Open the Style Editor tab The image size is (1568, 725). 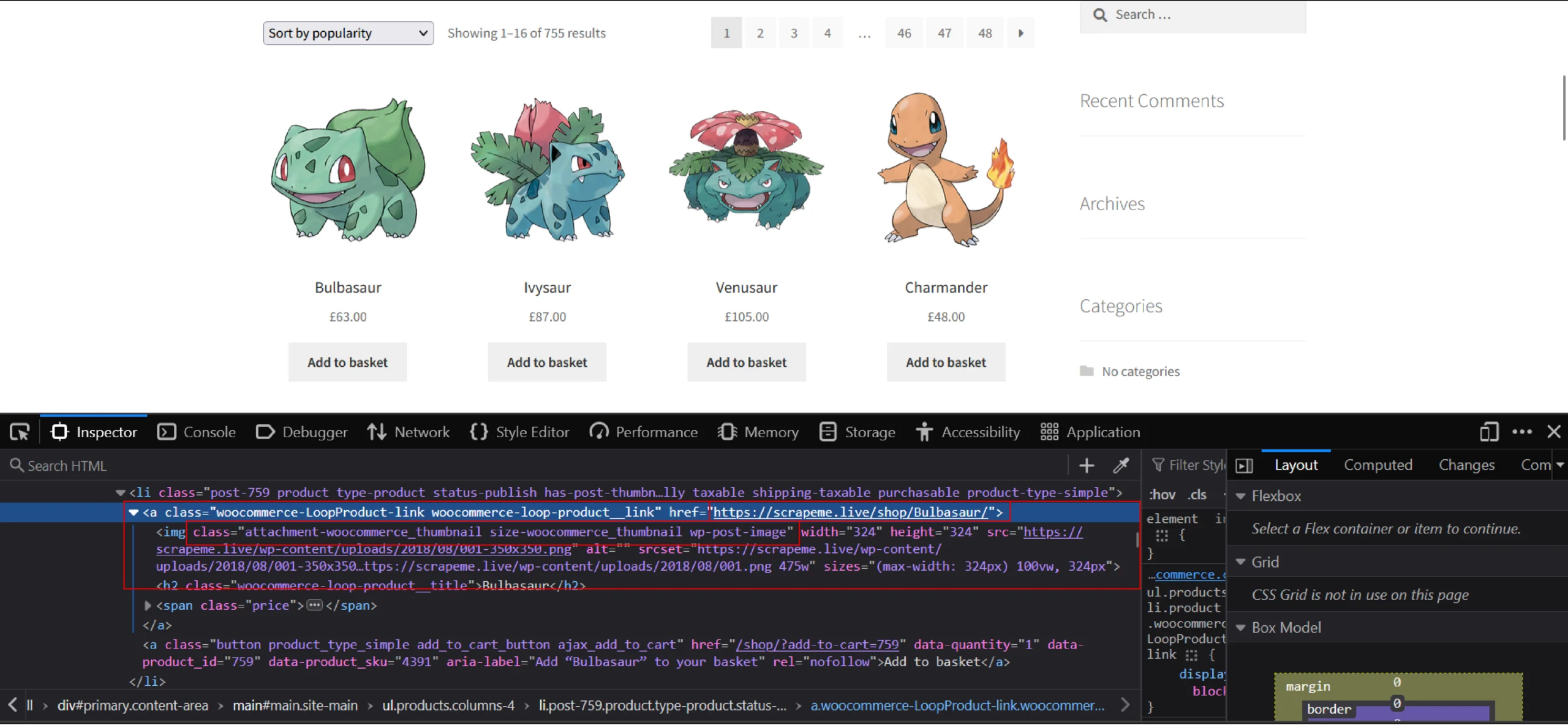(519, 432)
